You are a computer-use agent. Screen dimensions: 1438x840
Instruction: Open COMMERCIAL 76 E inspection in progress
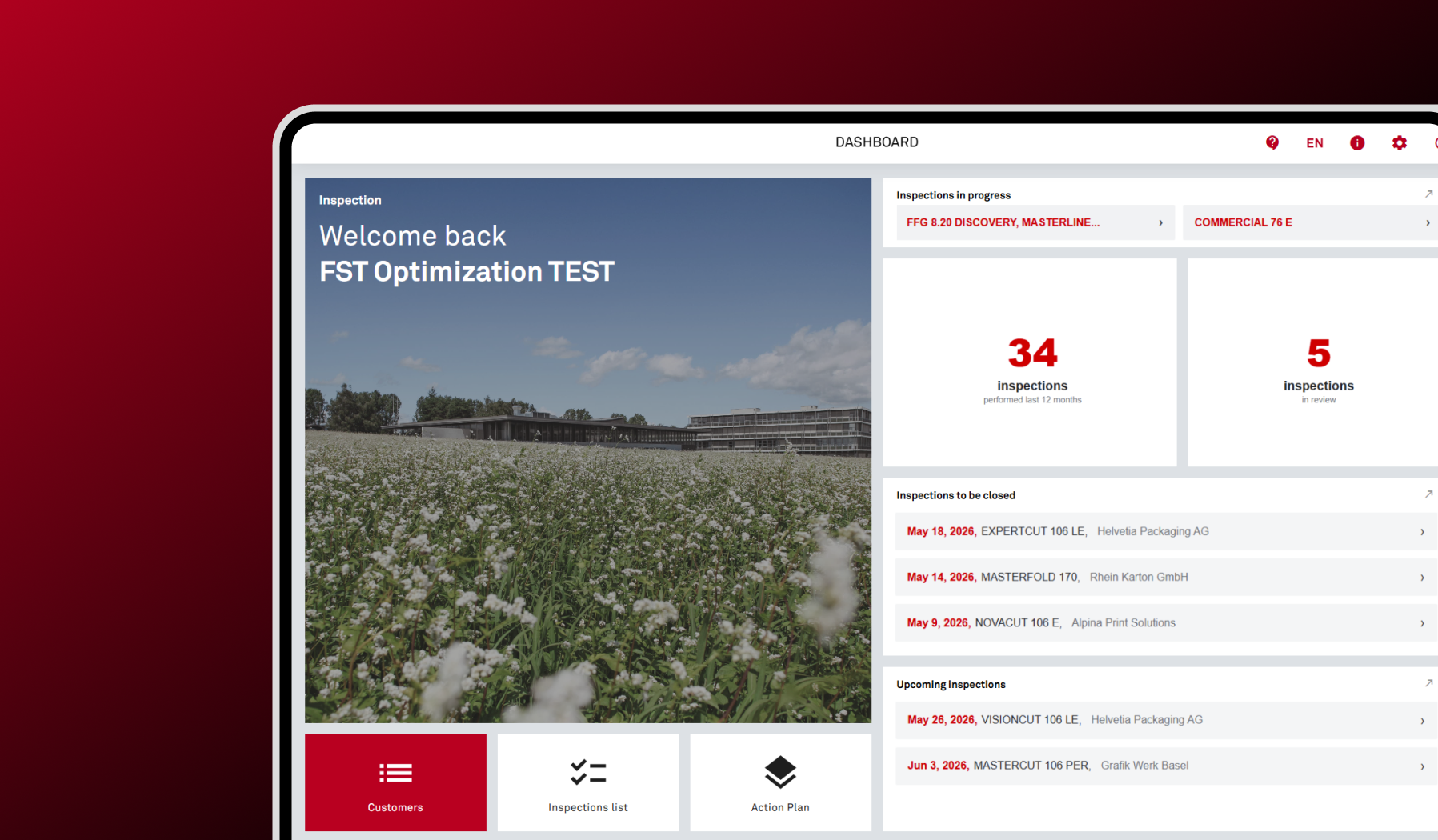[1311, 222]
